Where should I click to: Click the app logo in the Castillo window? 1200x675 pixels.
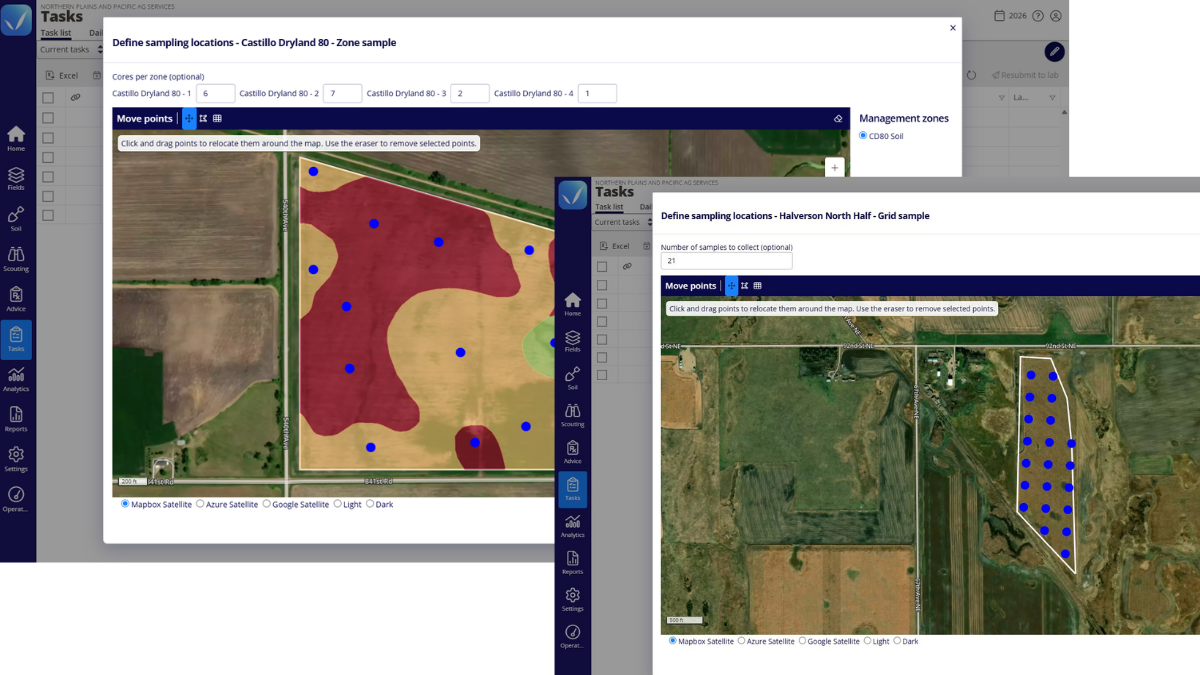[16, 19]
